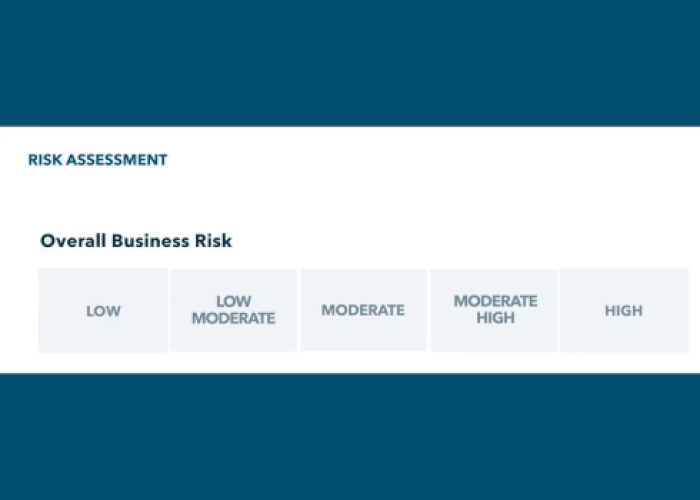Click the HIGH risk level box

point(623,310)
